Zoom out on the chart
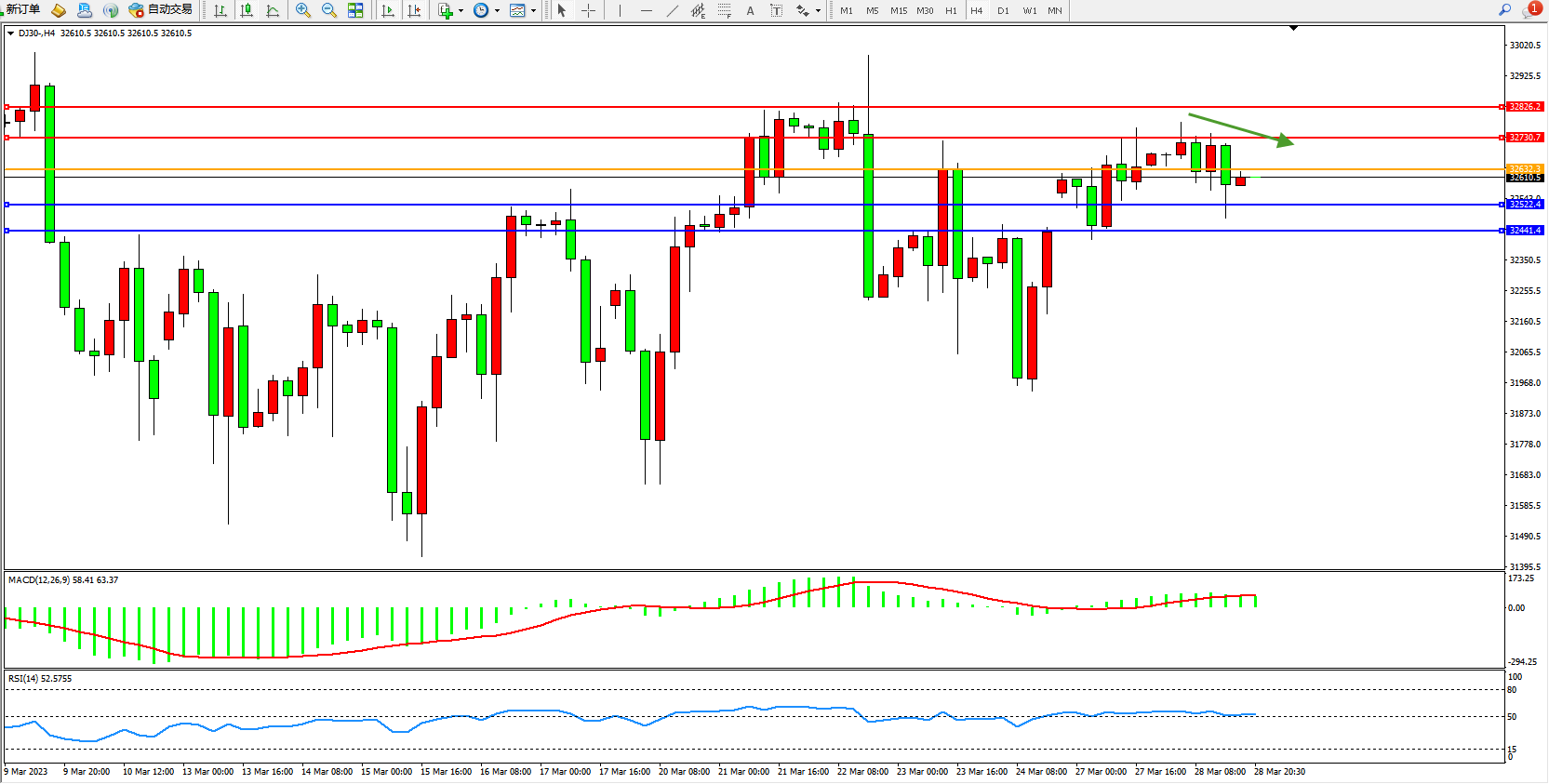 [329, 10]
